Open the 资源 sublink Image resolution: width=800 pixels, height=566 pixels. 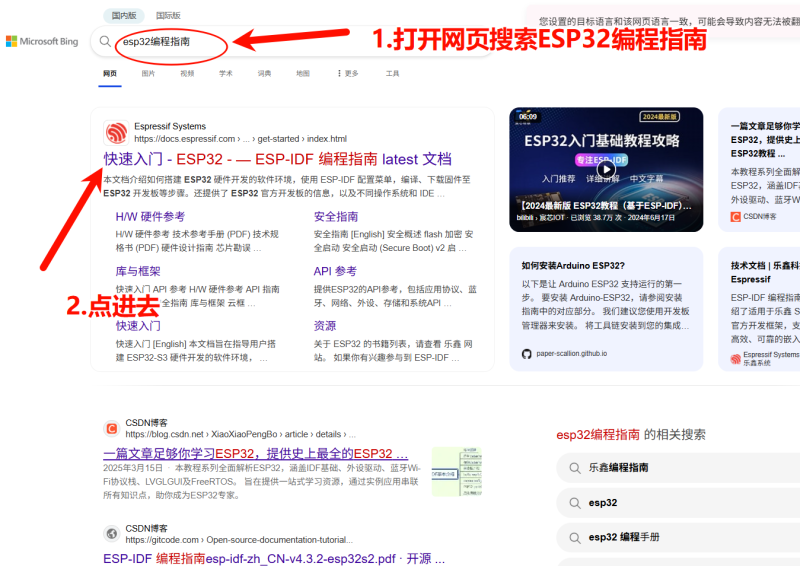tap(324, 326)
